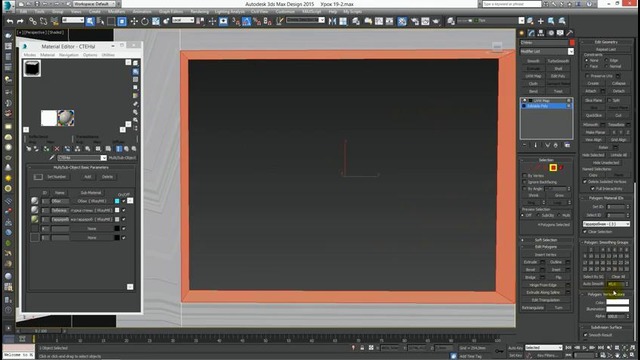Toggle the By Angle checkbox

[x=525, y=189]
